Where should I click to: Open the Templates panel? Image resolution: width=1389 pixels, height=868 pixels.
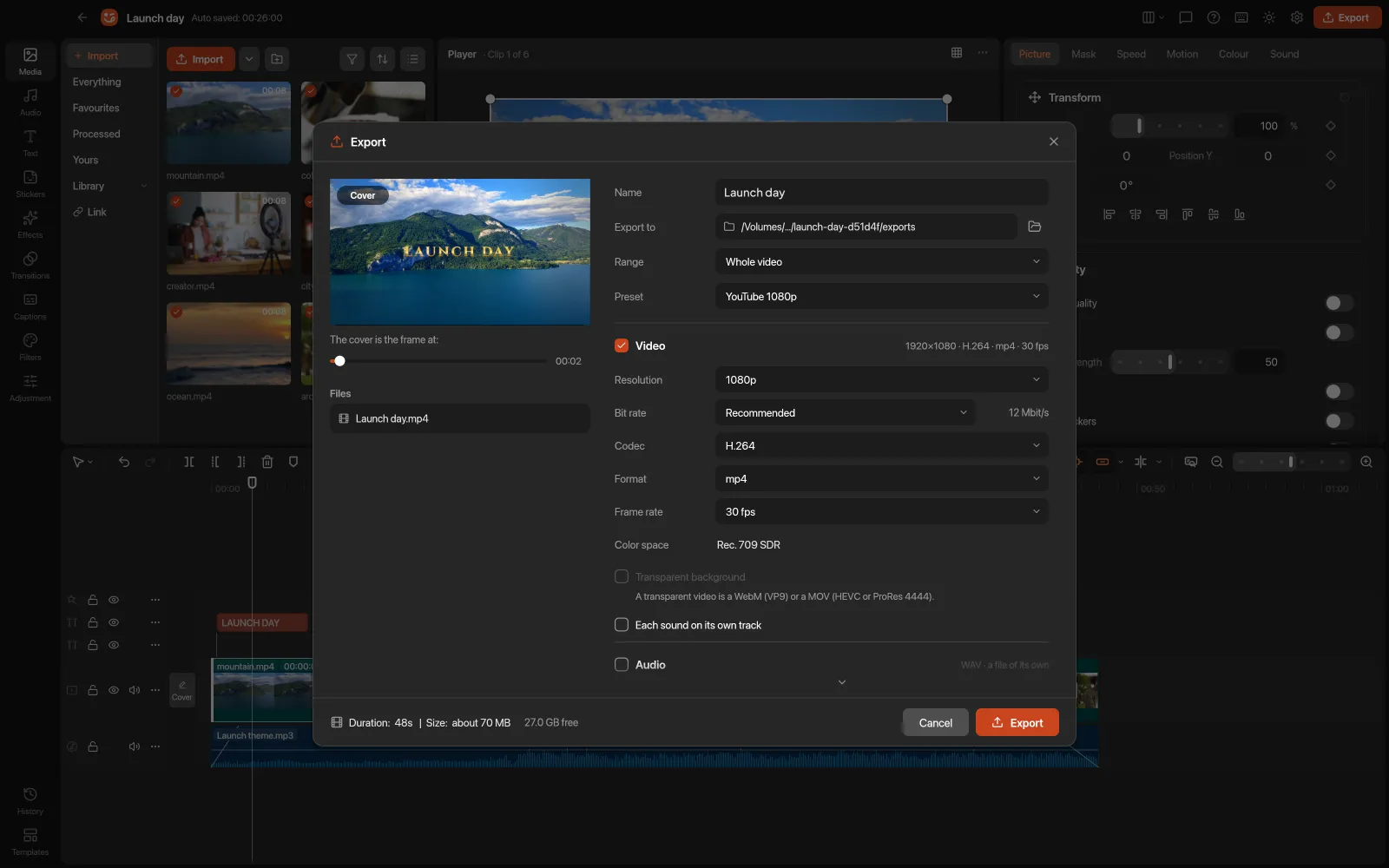pos(30,841)
